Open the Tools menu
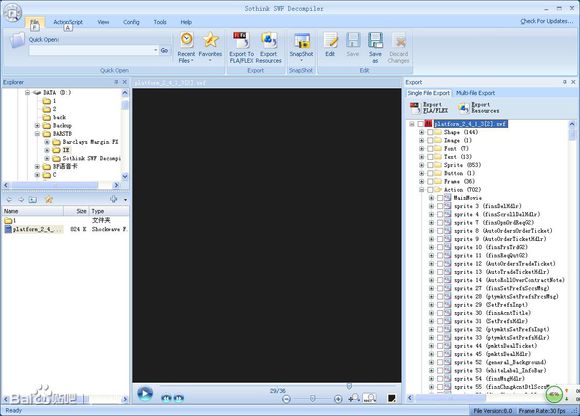This screenshot has height=416, width=580. (x=160, y=22)
